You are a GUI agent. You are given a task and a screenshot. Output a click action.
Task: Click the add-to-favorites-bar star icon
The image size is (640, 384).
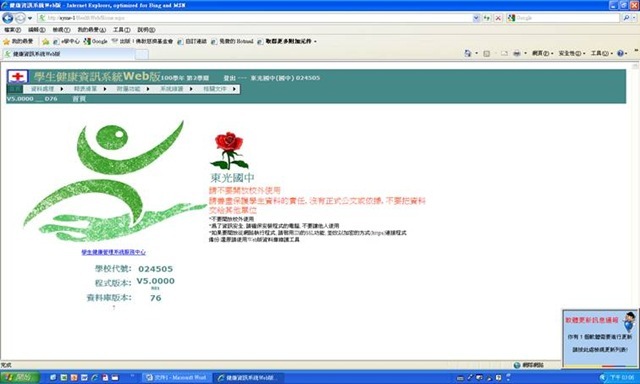coord(45,42)
